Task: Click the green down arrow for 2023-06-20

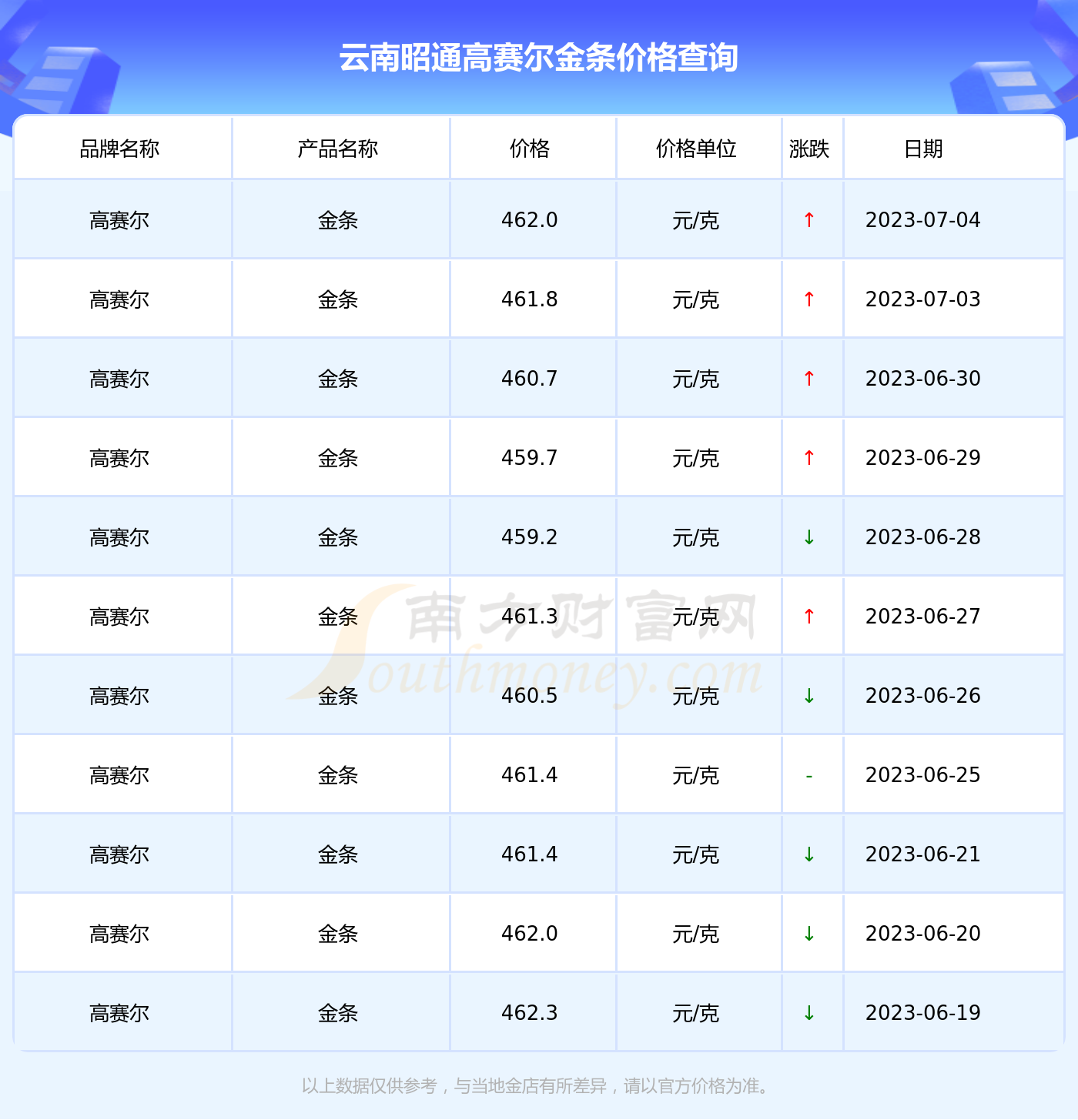Action: (808, 934)
